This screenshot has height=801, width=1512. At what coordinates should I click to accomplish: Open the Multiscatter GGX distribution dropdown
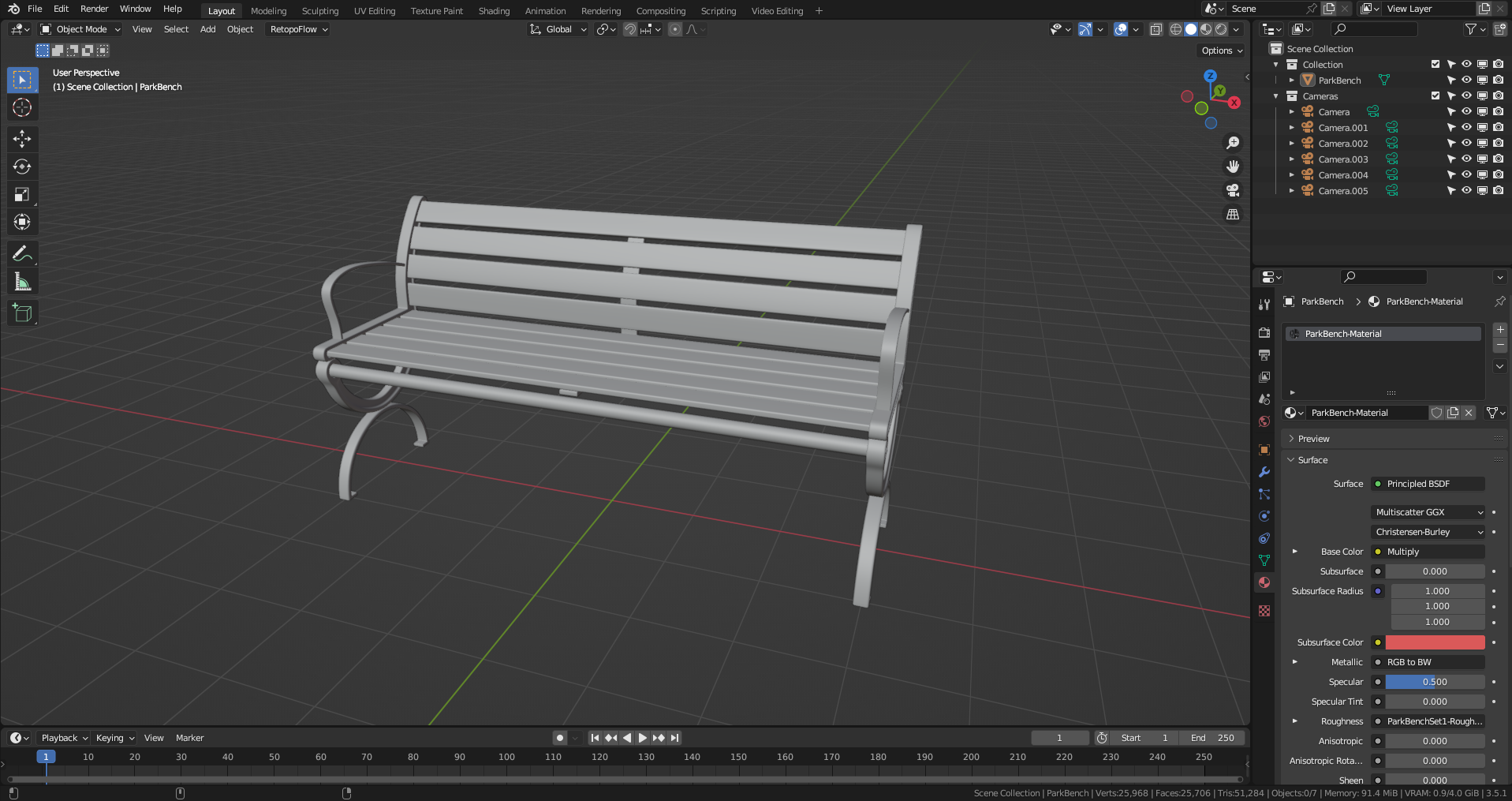(x=1428, y=512)
